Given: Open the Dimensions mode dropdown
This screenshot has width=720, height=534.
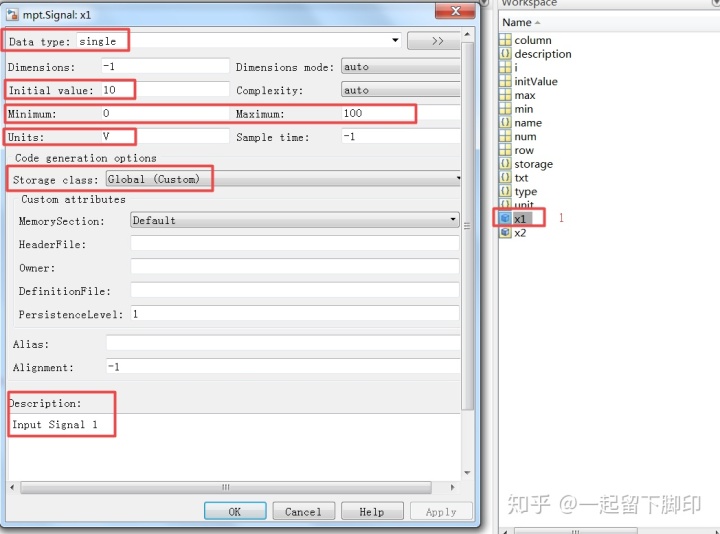Looking at the screenshot, I should click(x=400, y=67).
